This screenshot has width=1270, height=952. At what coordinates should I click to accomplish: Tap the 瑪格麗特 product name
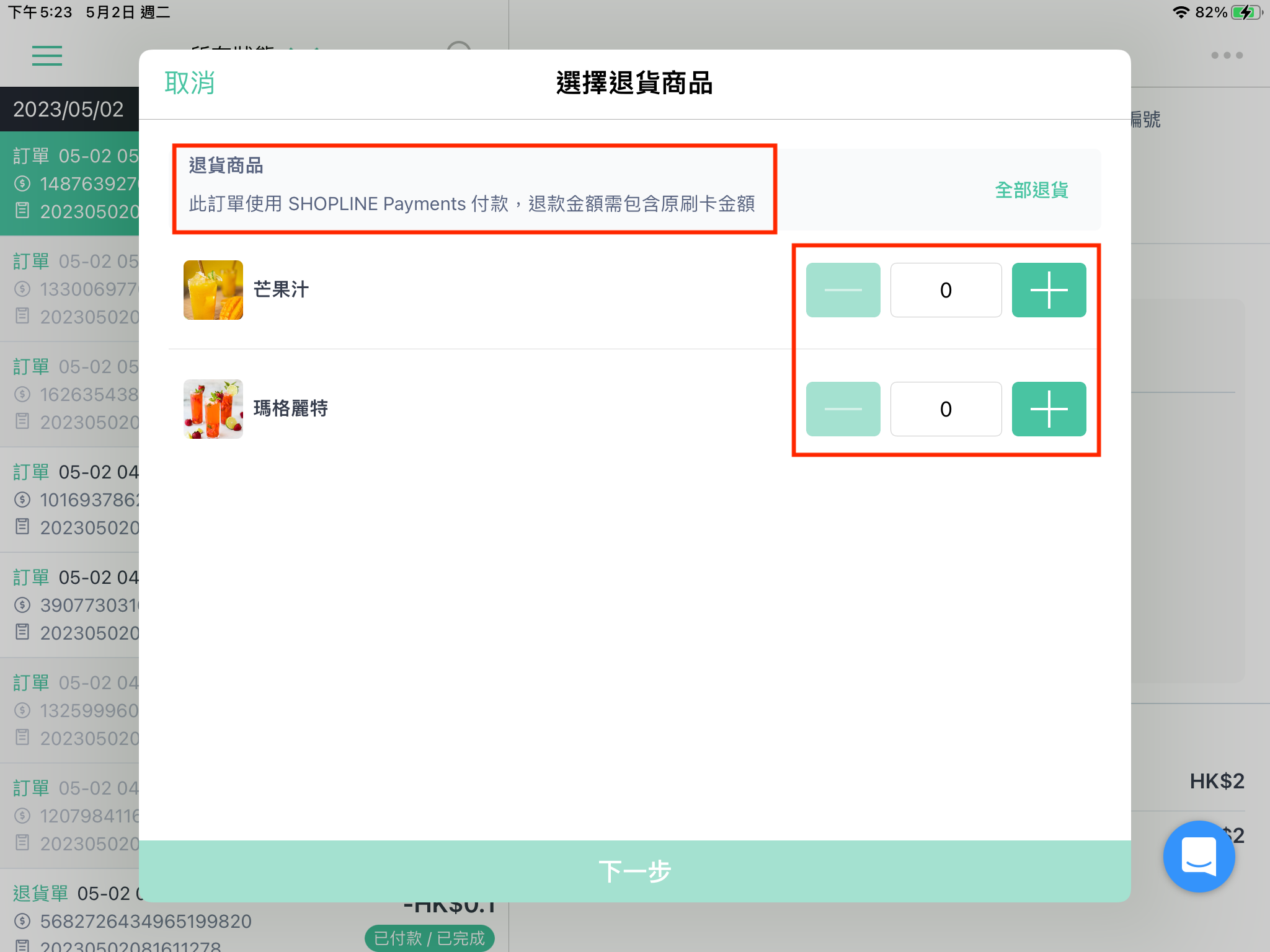tap(290, 408)
